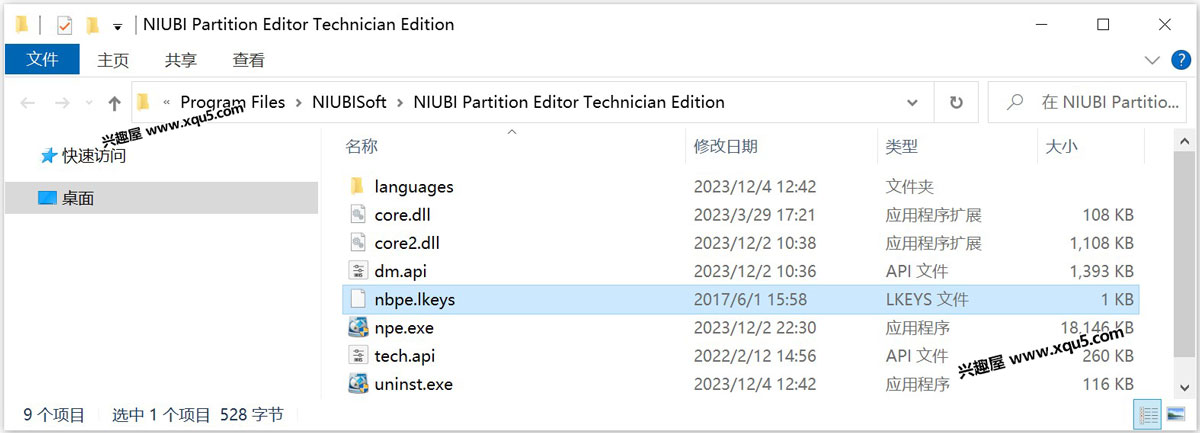
Task: Select the core.dll file icon
Action: (x=358, y=214)
